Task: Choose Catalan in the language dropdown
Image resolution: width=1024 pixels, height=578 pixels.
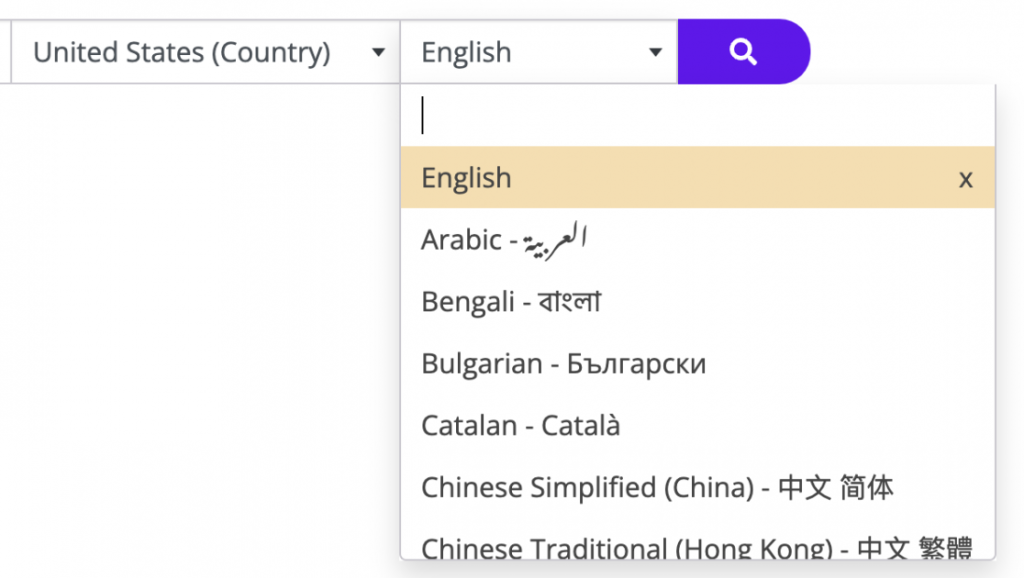Action: pyautogui.click(x=520, y=426)
